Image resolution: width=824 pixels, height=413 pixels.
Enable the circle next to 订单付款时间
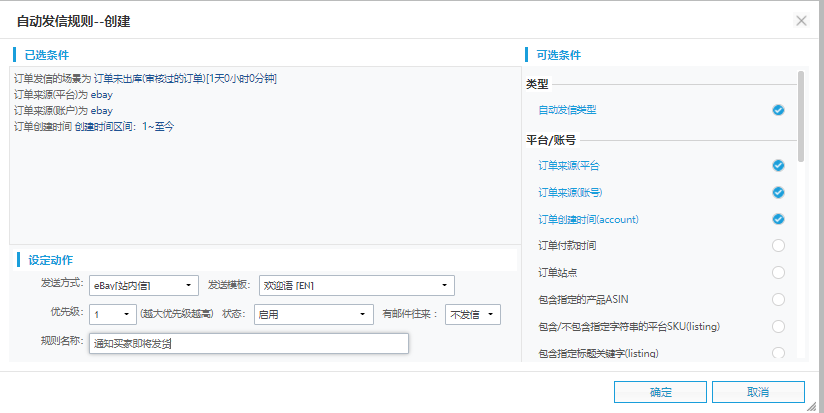click(x=778, y=246)
